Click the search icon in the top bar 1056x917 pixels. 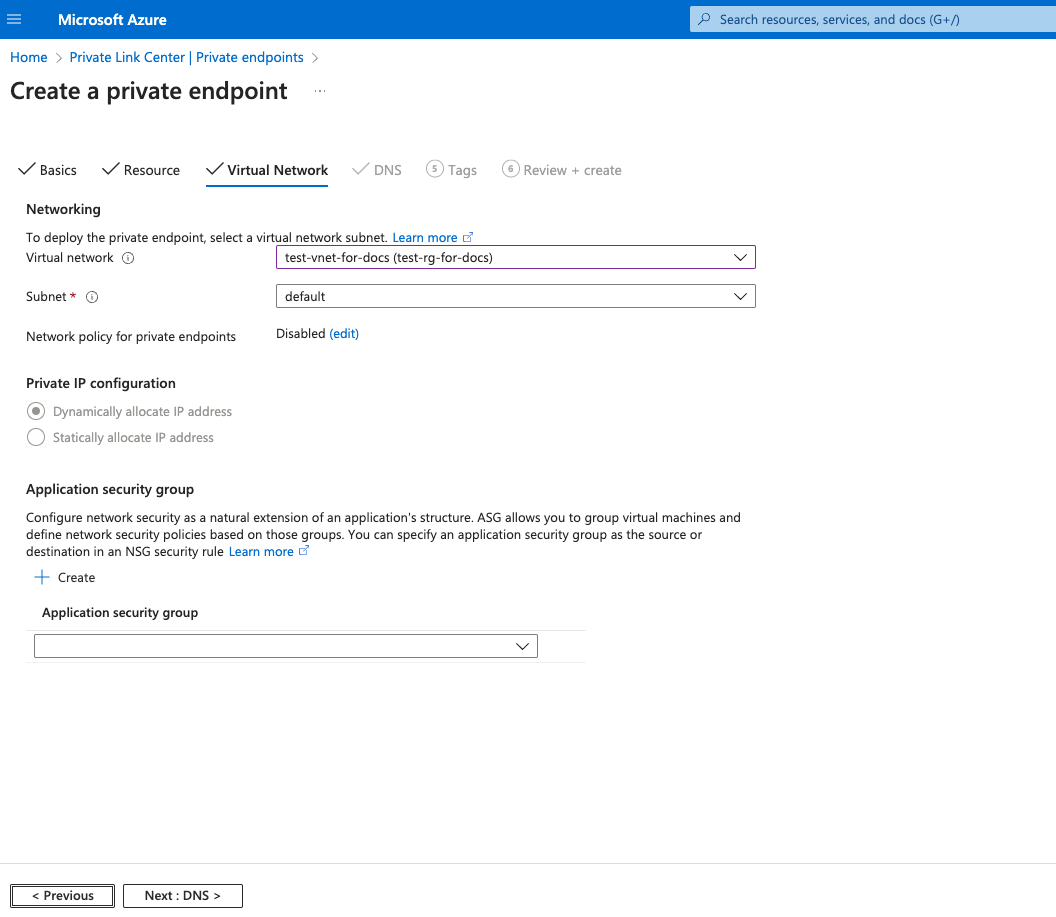705,19
